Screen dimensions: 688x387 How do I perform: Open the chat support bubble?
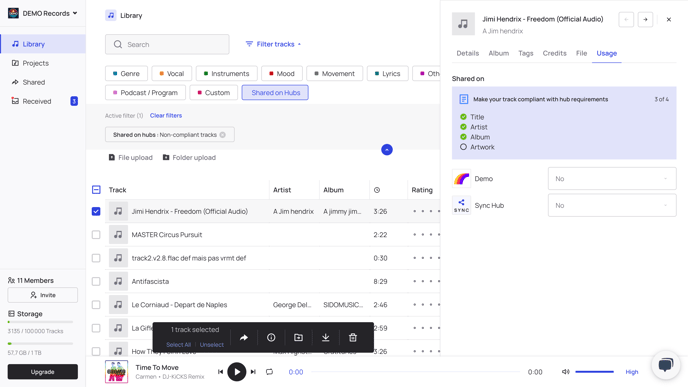[x=666, y=365]
